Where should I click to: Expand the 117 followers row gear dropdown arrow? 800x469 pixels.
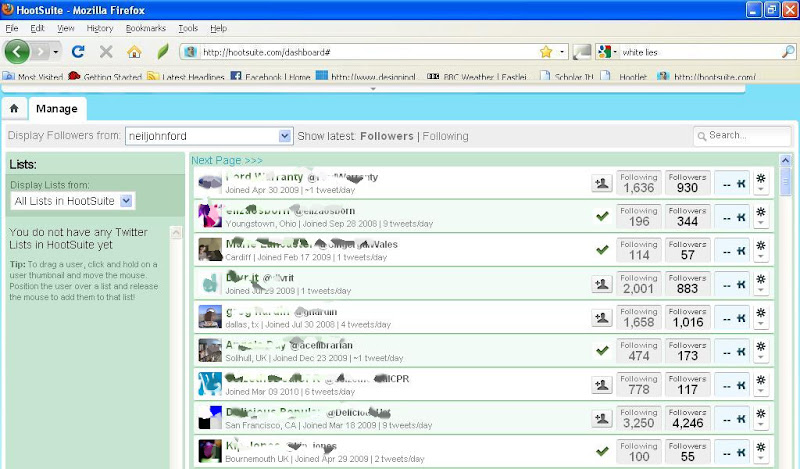click(761, 392)
